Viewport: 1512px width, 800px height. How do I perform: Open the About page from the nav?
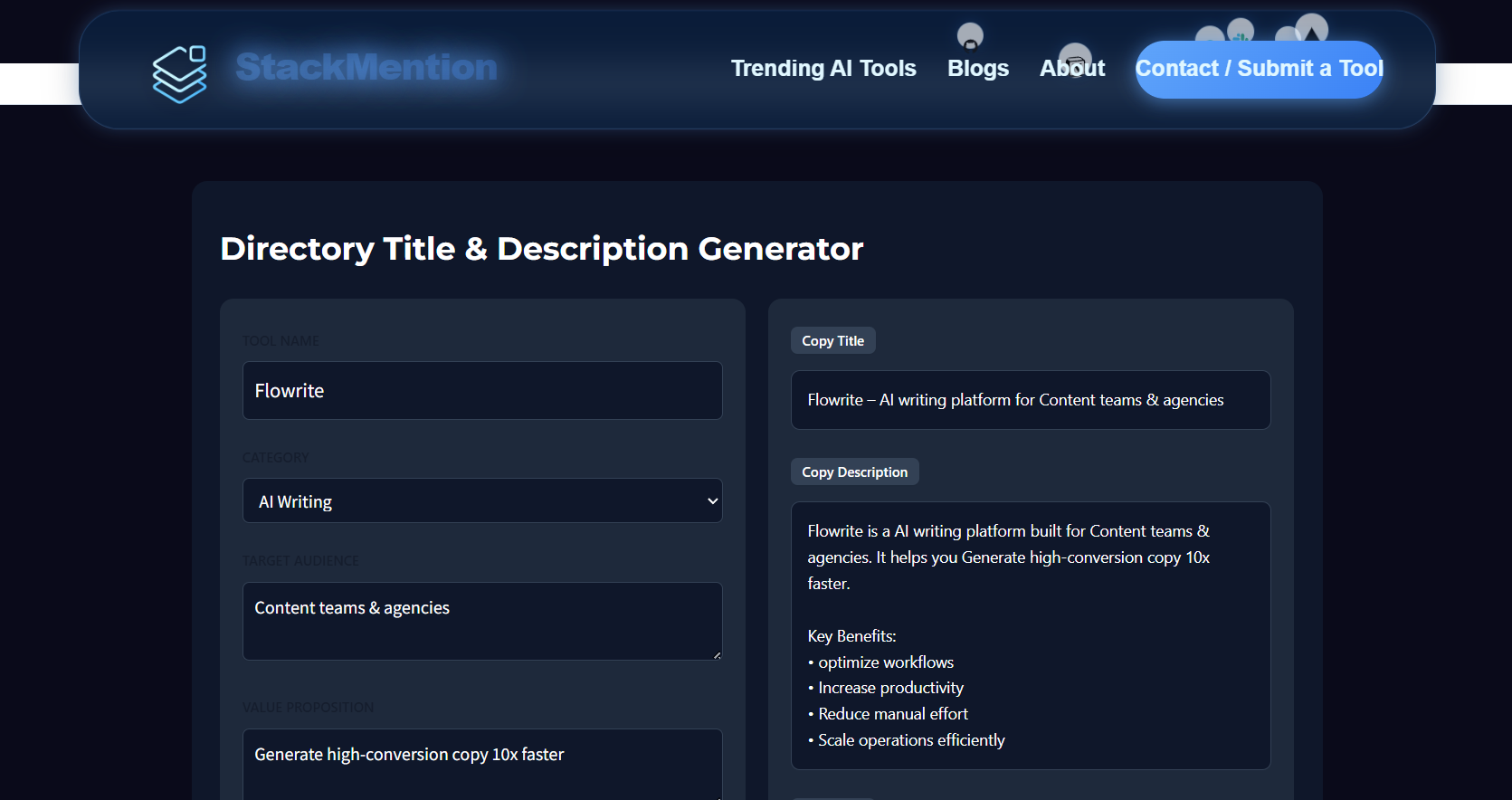[1072, 69]
